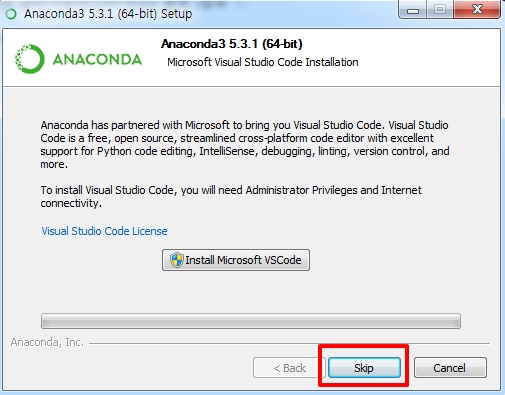Click the empty installation progress bar
The width and height of the screenshot is (505, 395).
[x=251, y=321]
